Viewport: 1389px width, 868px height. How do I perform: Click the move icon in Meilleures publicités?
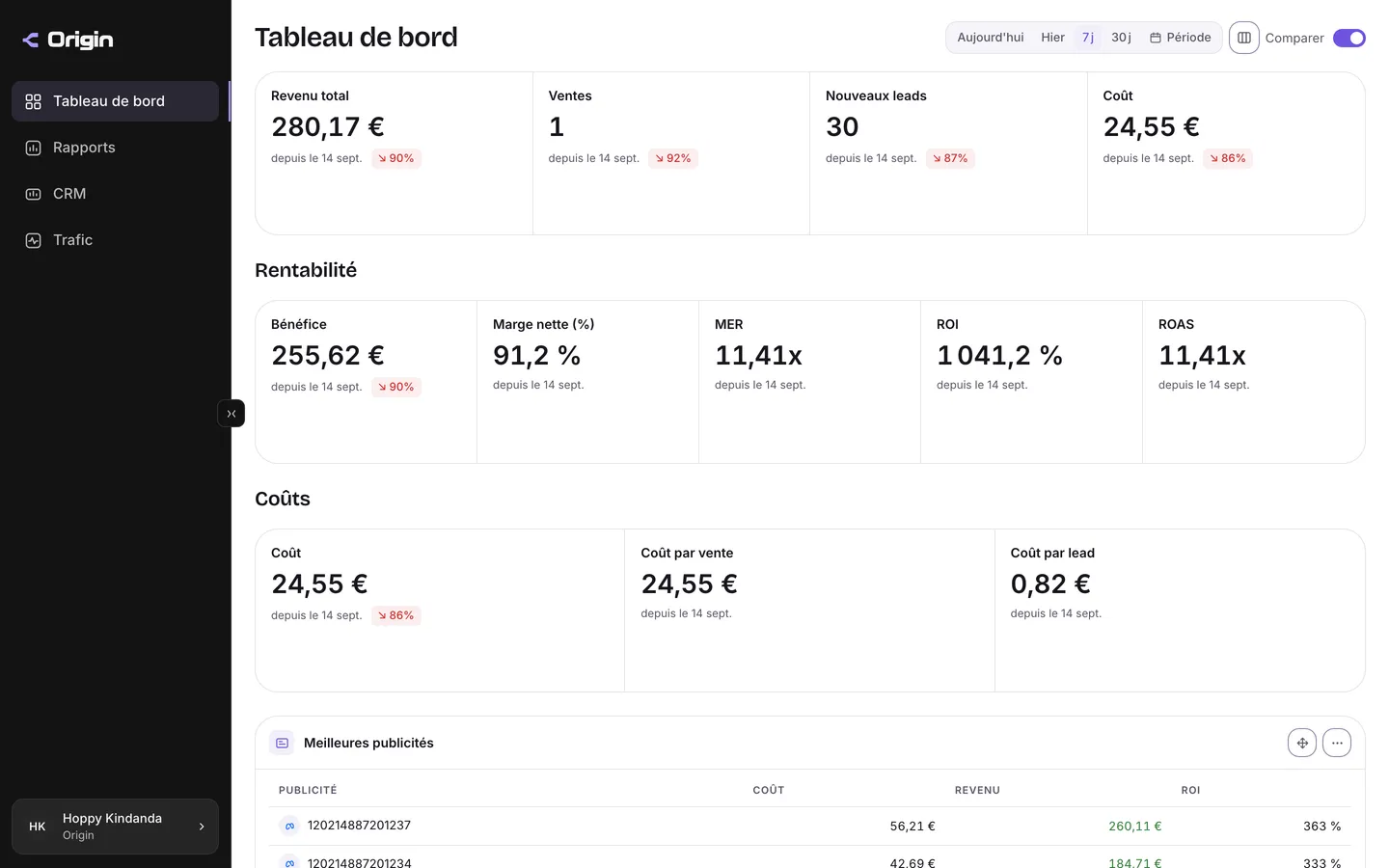(1302, 743)
